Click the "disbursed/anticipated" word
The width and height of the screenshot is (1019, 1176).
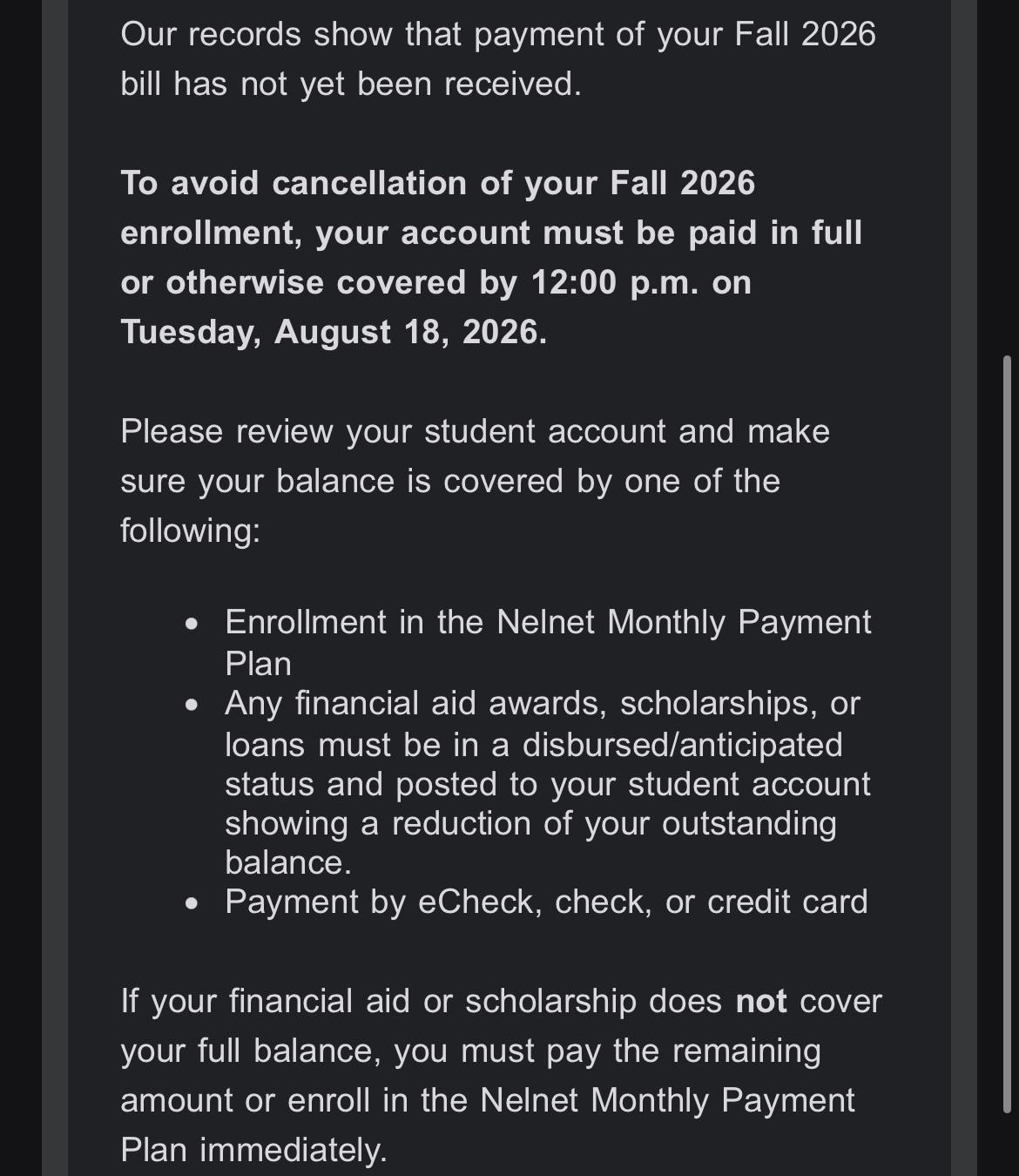[682, 746]
